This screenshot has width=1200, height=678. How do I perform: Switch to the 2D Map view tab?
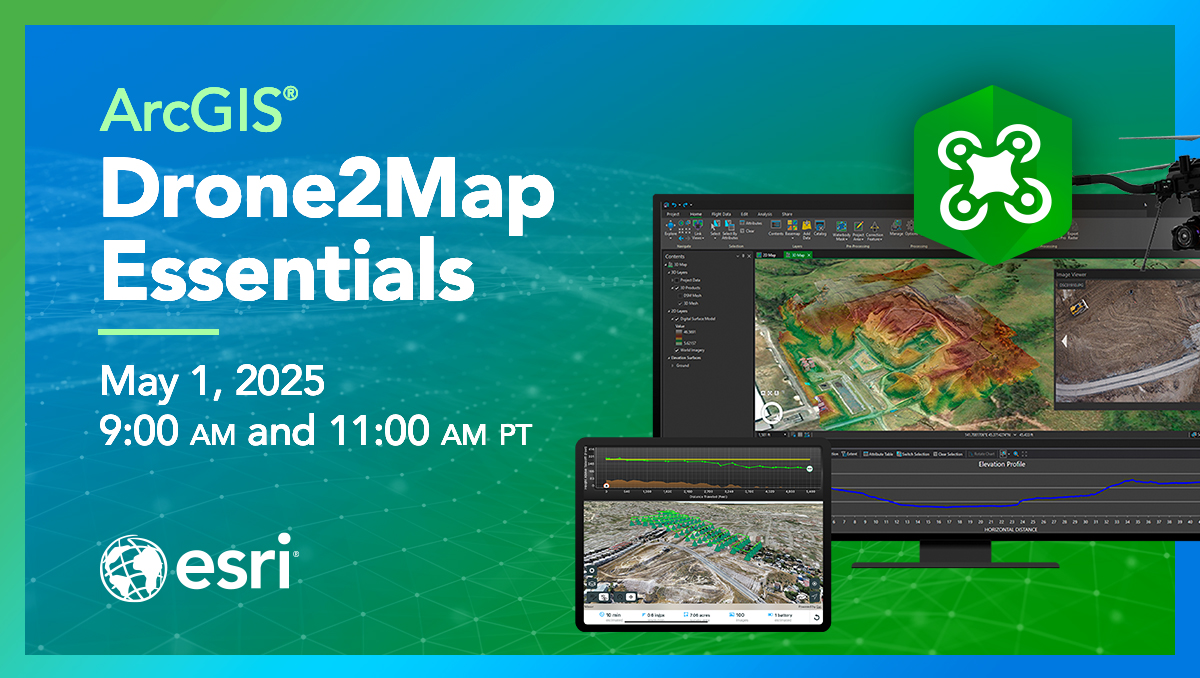pyautogui.click(x=767, y=255)
